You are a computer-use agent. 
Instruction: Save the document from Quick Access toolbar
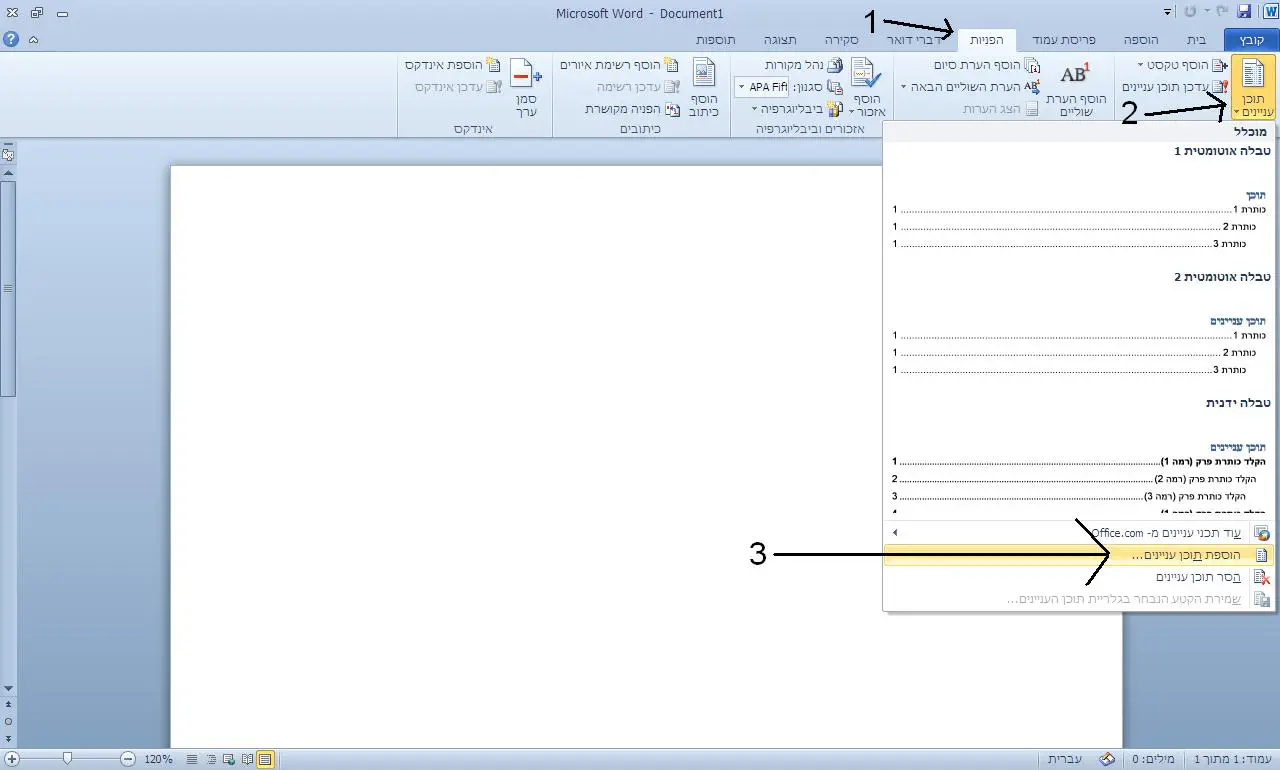1245,12
